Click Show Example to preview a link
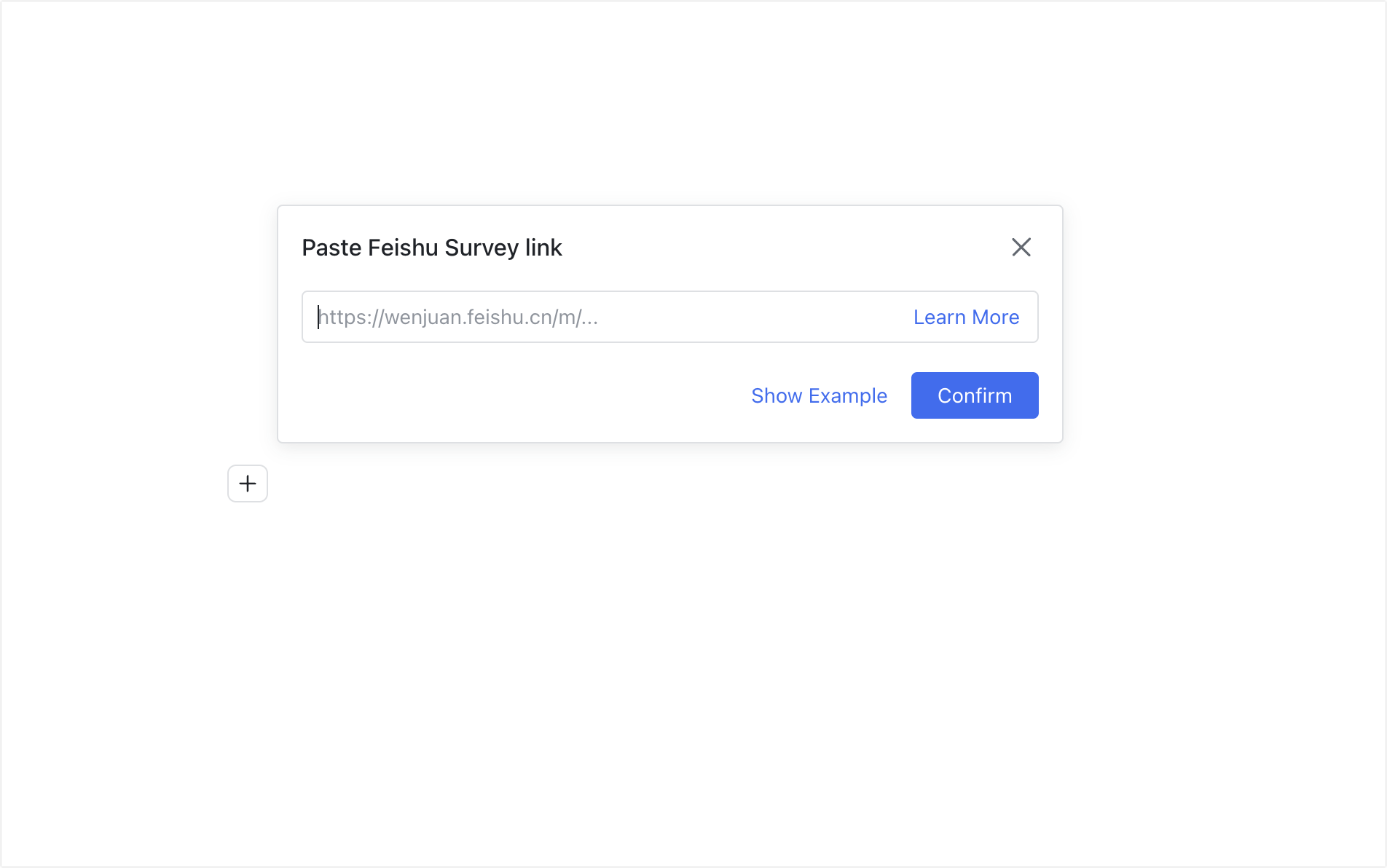1387x868 pixels. coord(819,395)
